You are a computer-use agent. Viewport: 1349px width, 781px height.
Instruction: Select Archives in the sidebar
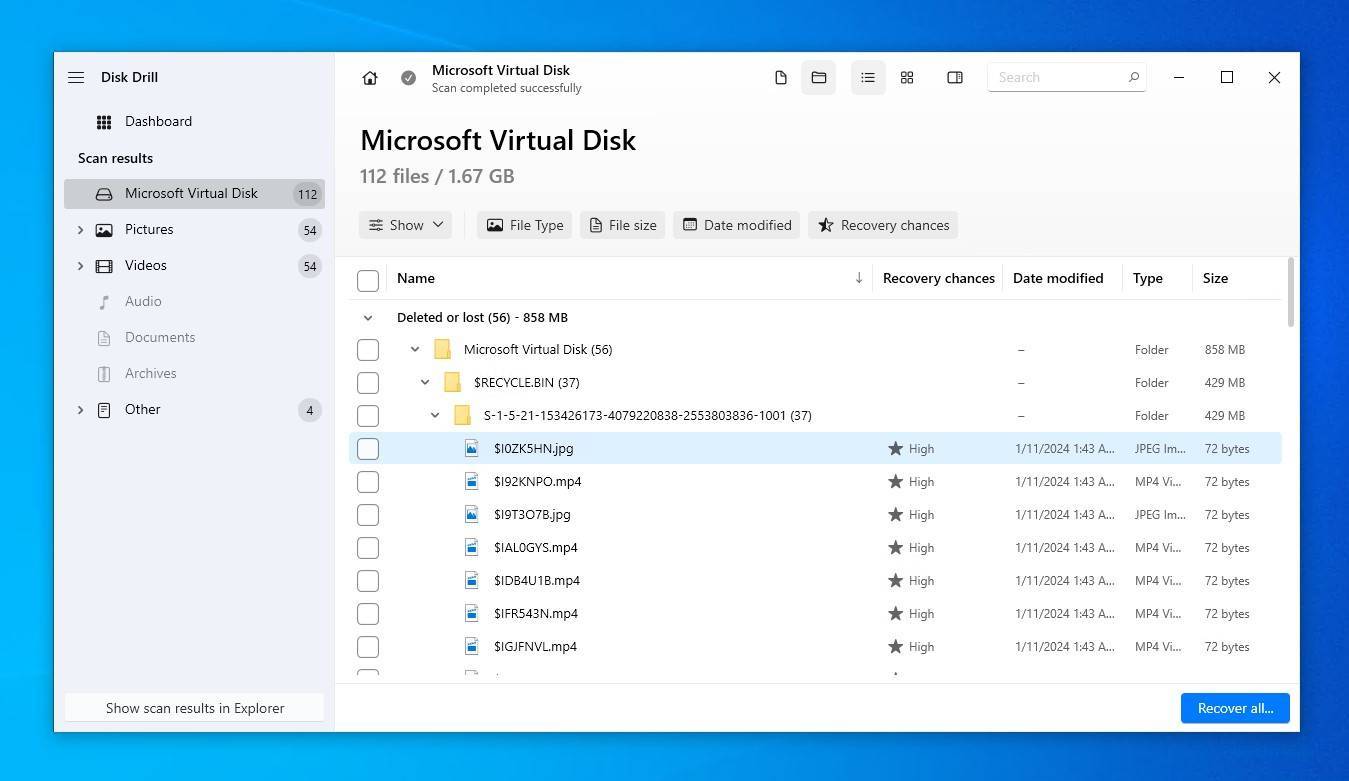click(194, 374)
